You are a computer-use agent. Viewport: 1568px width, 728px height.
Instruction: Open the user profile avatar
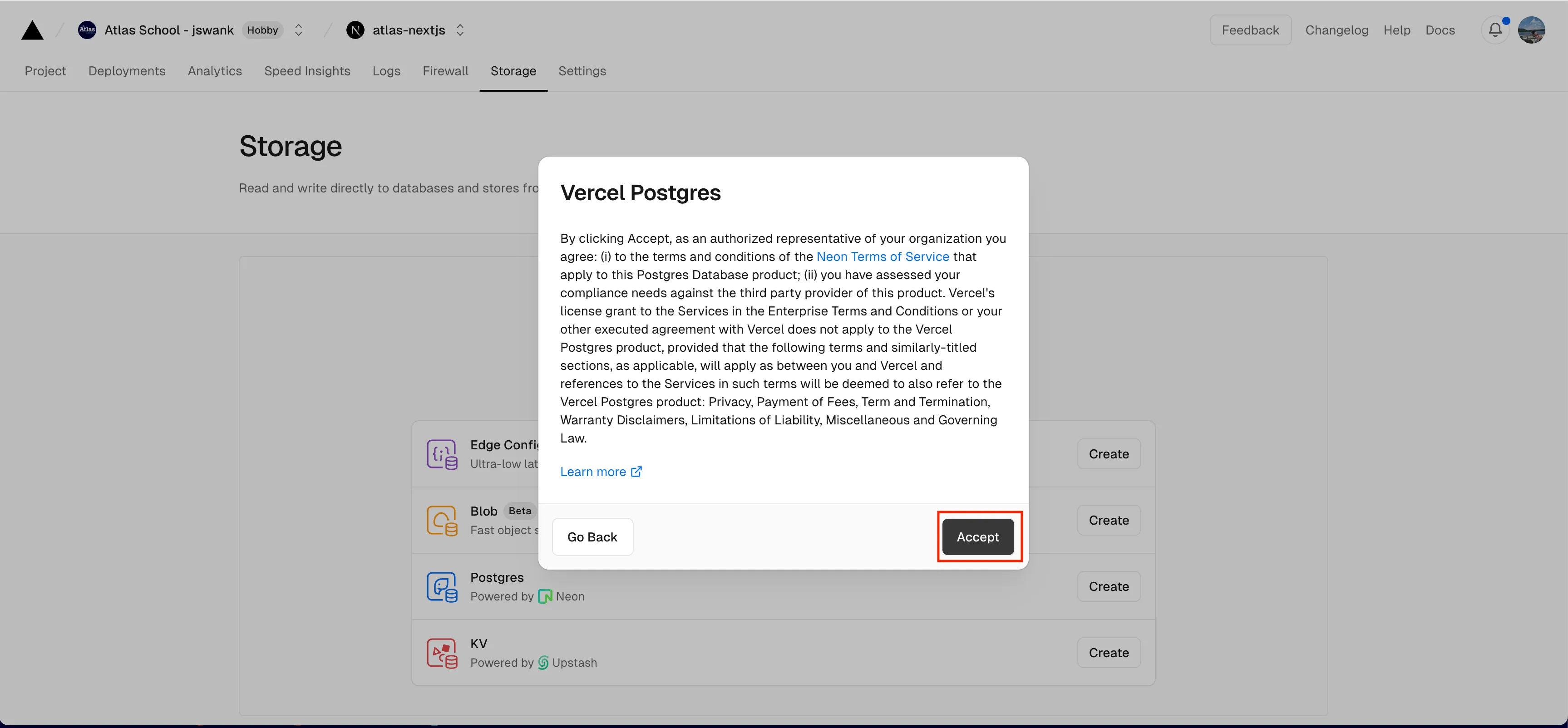pos(1532,30)
